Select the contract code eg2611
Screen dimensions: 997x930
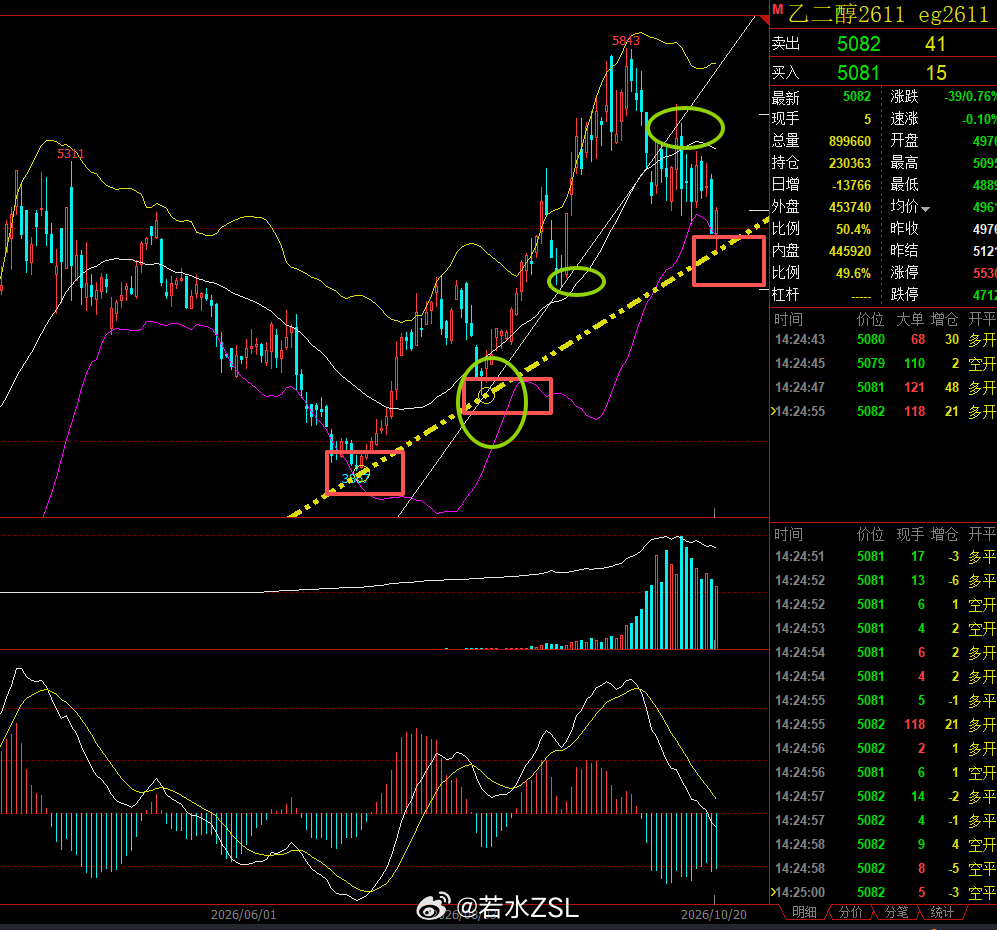(954, 14)
